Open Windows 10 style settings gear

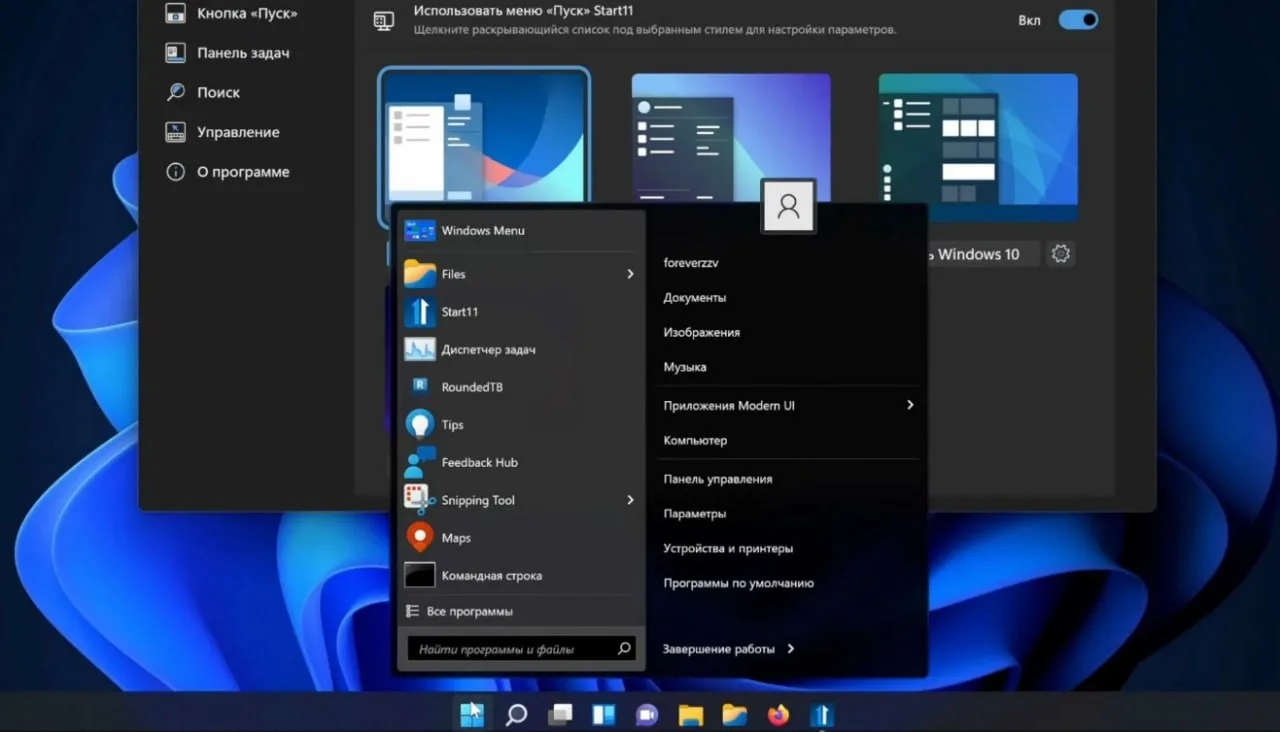pyautogui.click(x=1061, y=254)
